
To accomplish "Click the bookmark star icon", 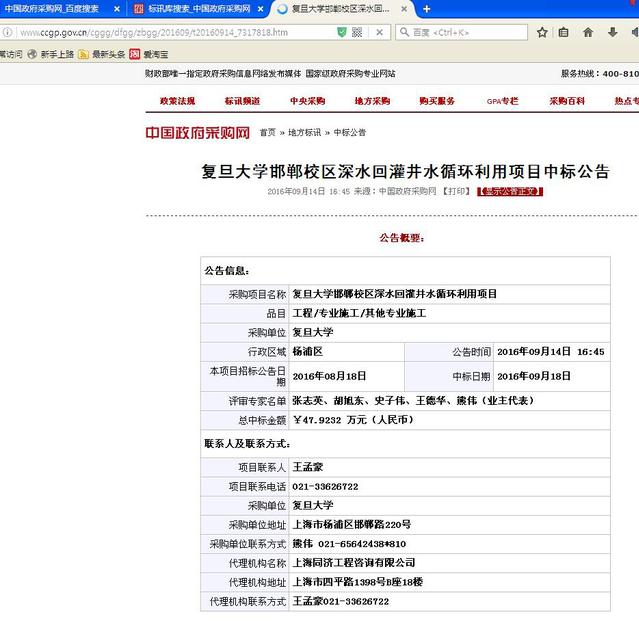I will coord(542,32).
